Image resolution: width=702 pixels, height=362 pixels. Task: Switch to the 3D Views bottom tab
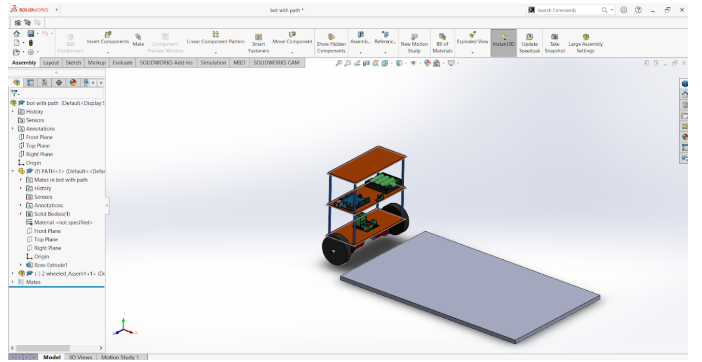coord(81,357)
